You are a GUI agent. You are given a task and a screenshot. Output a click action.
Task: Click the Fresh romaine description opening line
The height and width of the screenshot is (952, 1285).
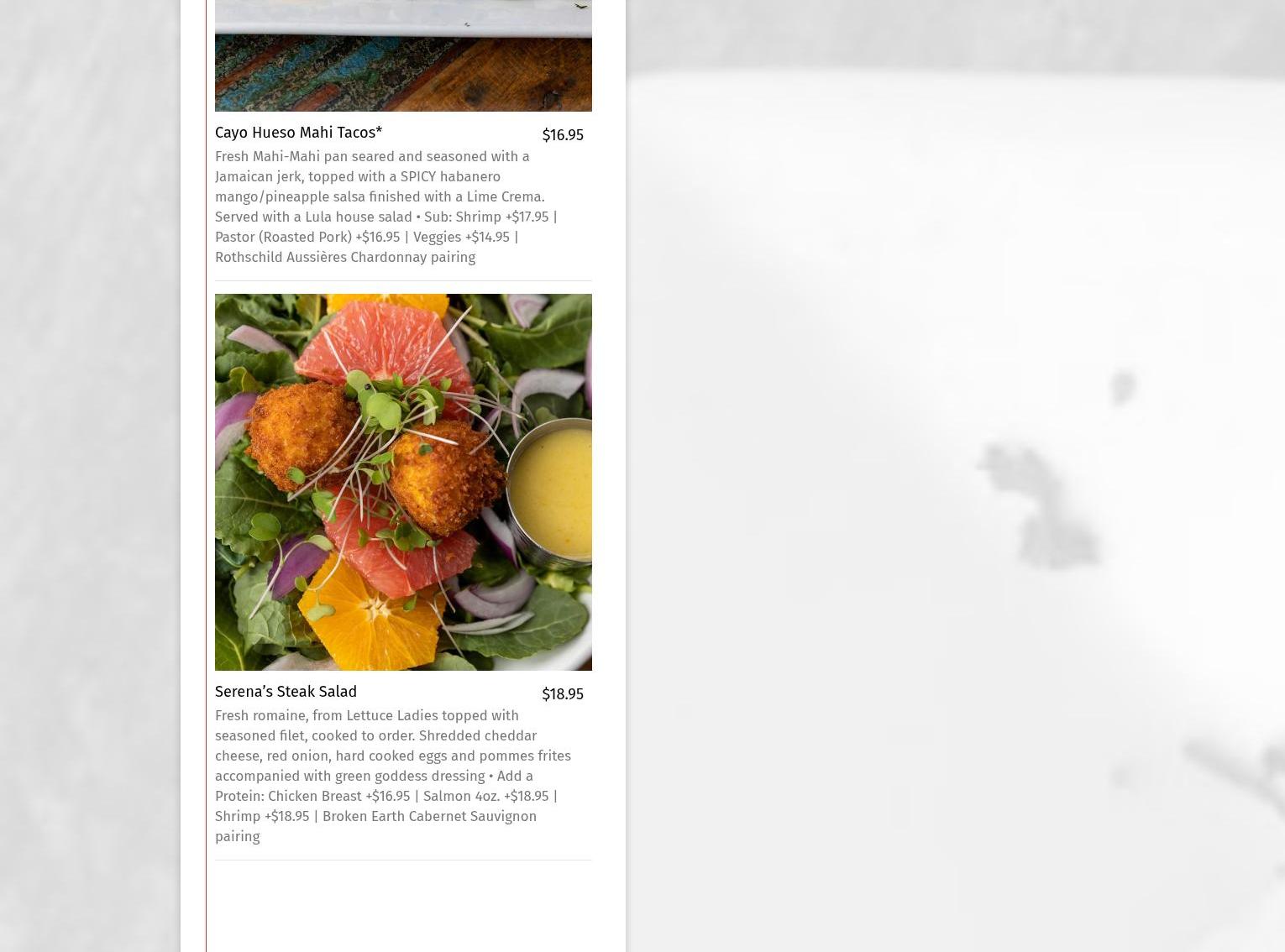366,715
